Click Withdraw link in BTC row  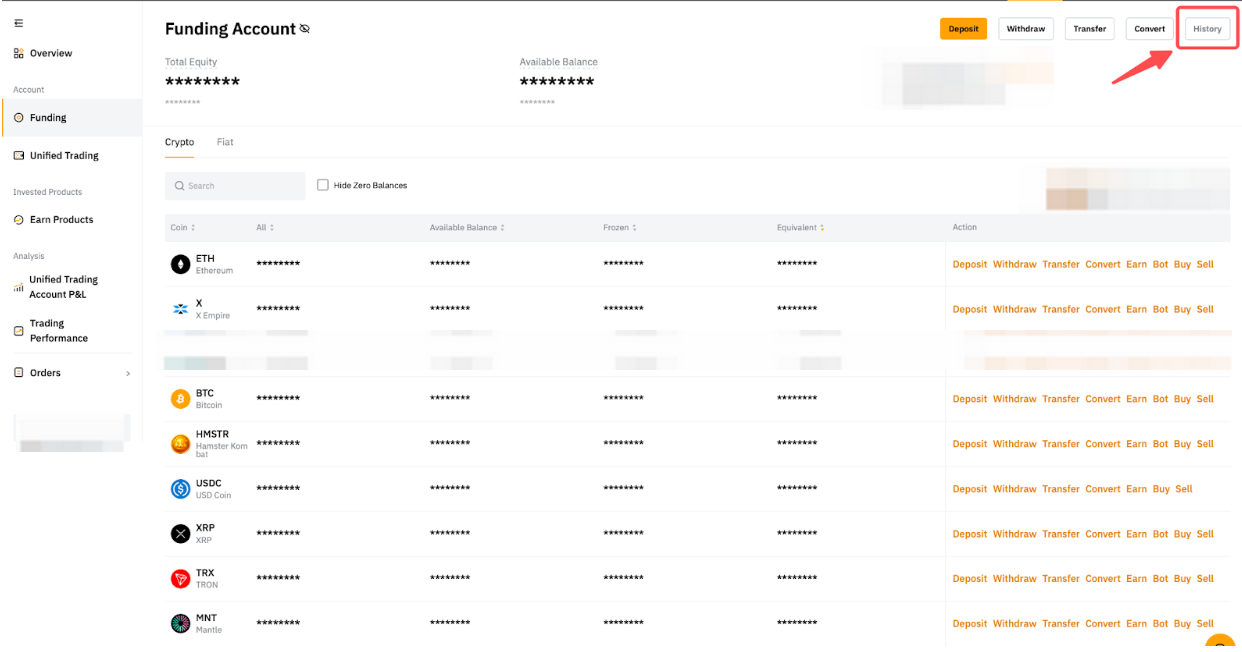[x=1014, y=399]
